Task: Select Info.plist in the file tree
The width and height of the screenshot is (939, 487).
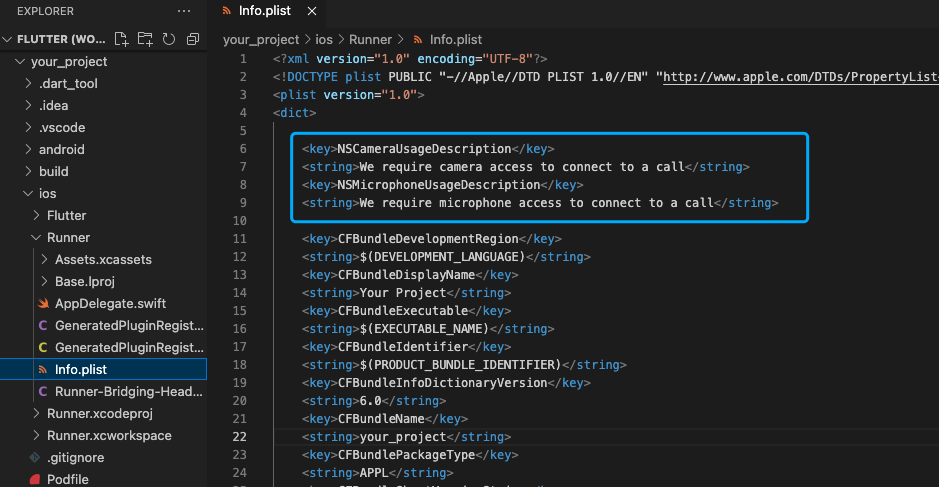Action: coord(81,369)
